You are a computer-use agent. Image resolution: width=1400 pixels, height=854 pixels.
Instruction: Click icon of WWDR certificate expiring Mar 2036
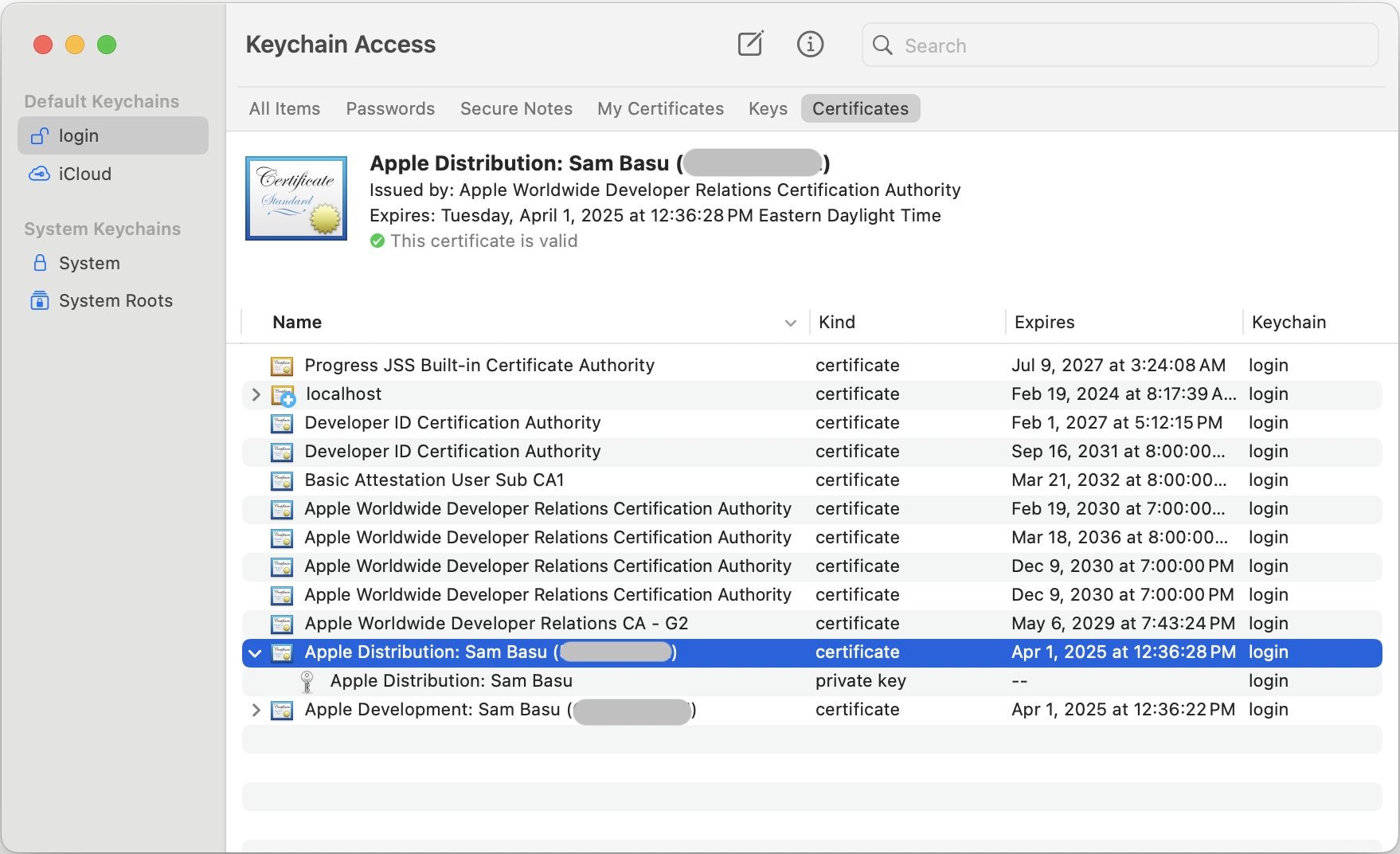pyautogui.click(x=282, y=538)
